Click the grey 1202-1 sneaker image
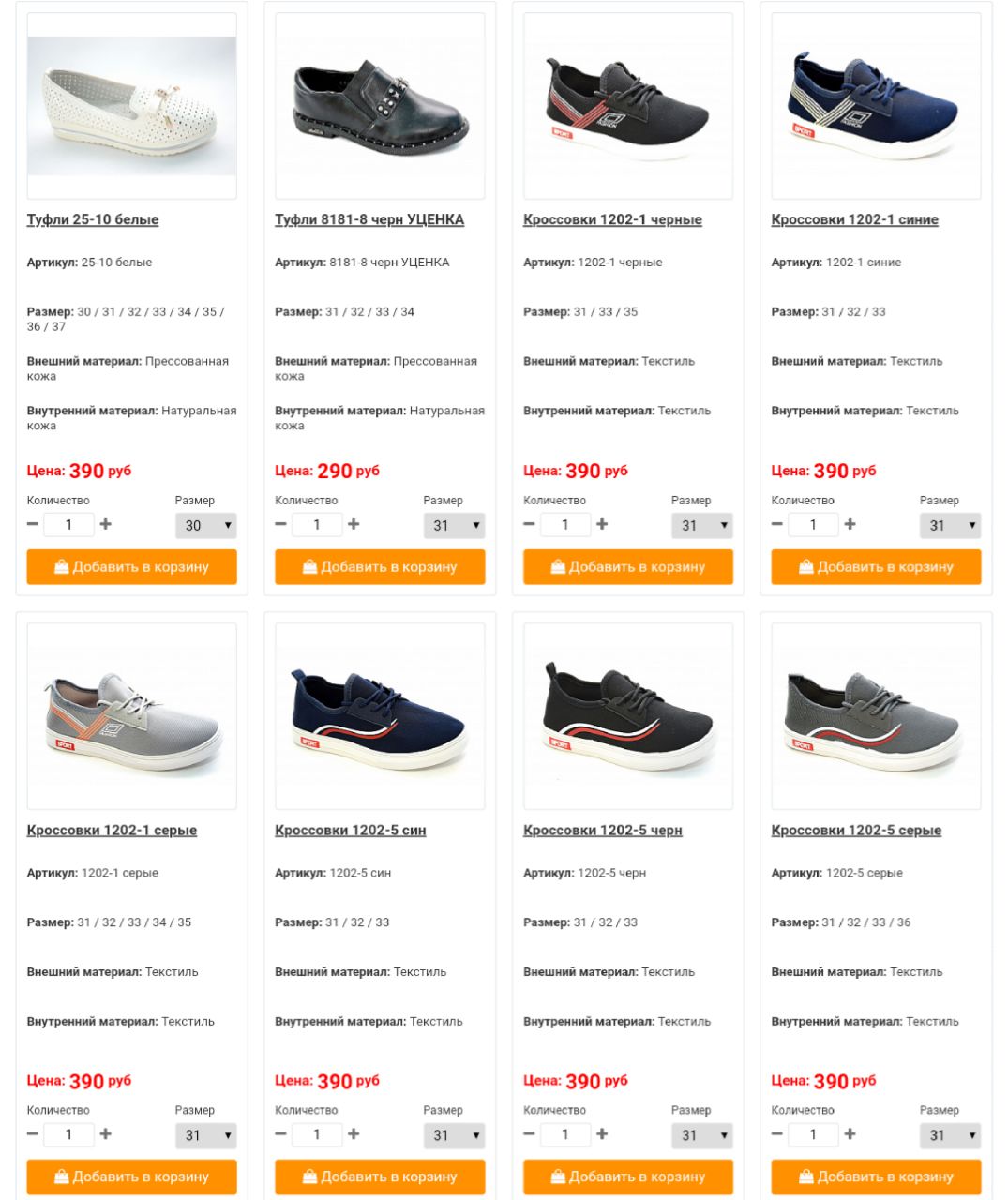This screenshot has width=1008, height=1200. click(131, 716)
